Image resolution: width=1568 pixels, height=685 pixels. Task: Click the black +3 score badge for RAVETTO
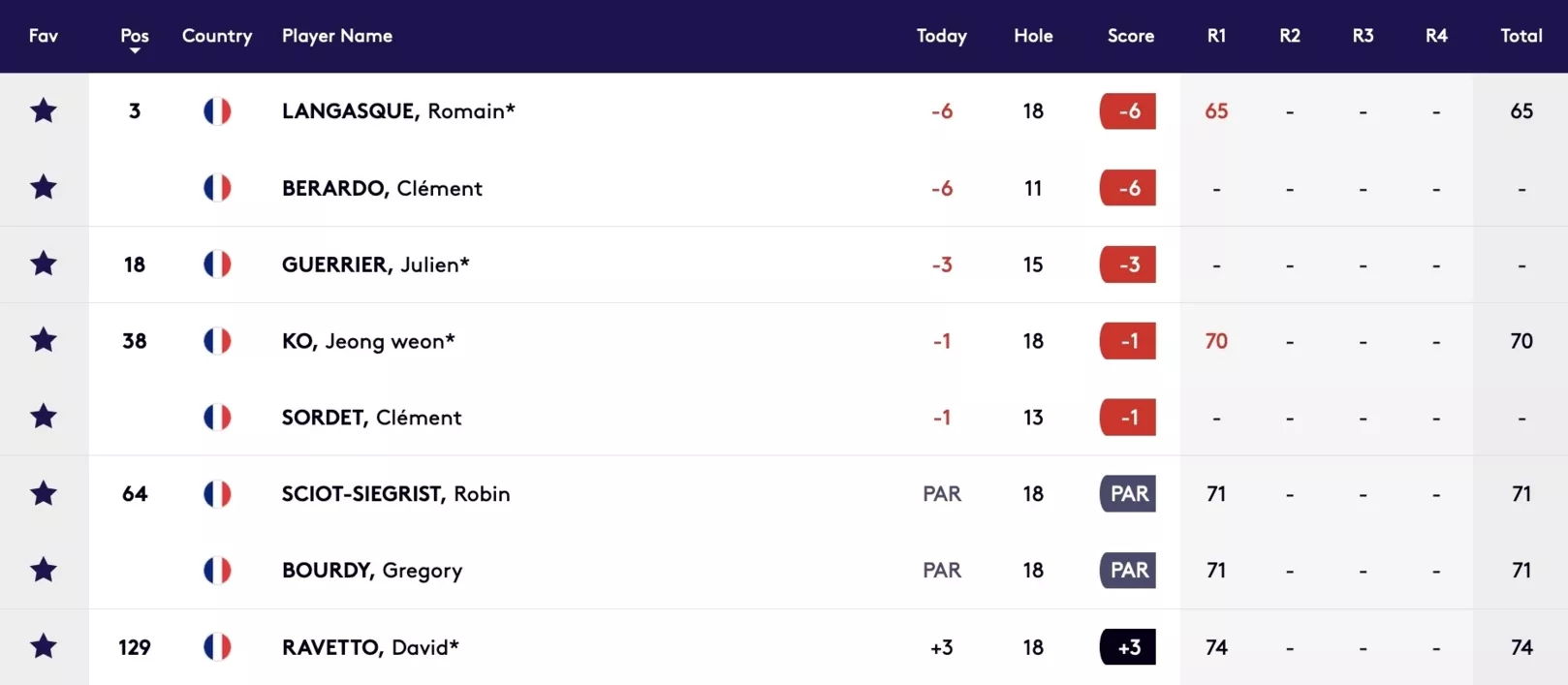pos(1128,647)
